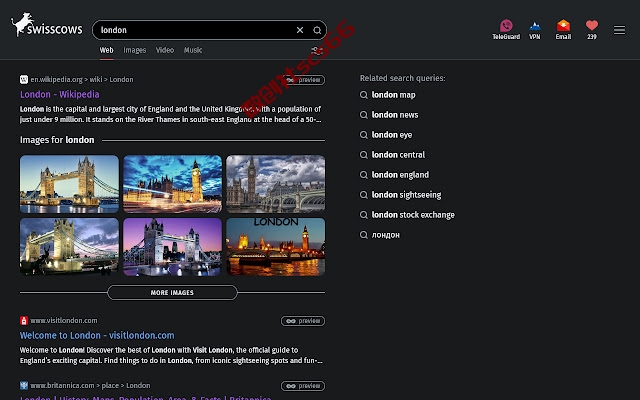Switch to the Web tab
The image size is (640, 400).
107,50
